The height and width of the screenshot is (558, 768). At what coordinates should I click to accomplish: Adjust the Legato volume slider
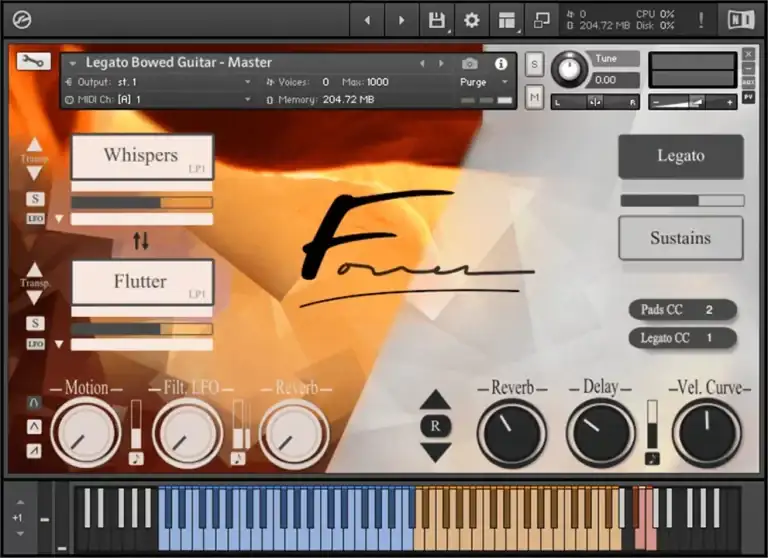click(682, 200)
